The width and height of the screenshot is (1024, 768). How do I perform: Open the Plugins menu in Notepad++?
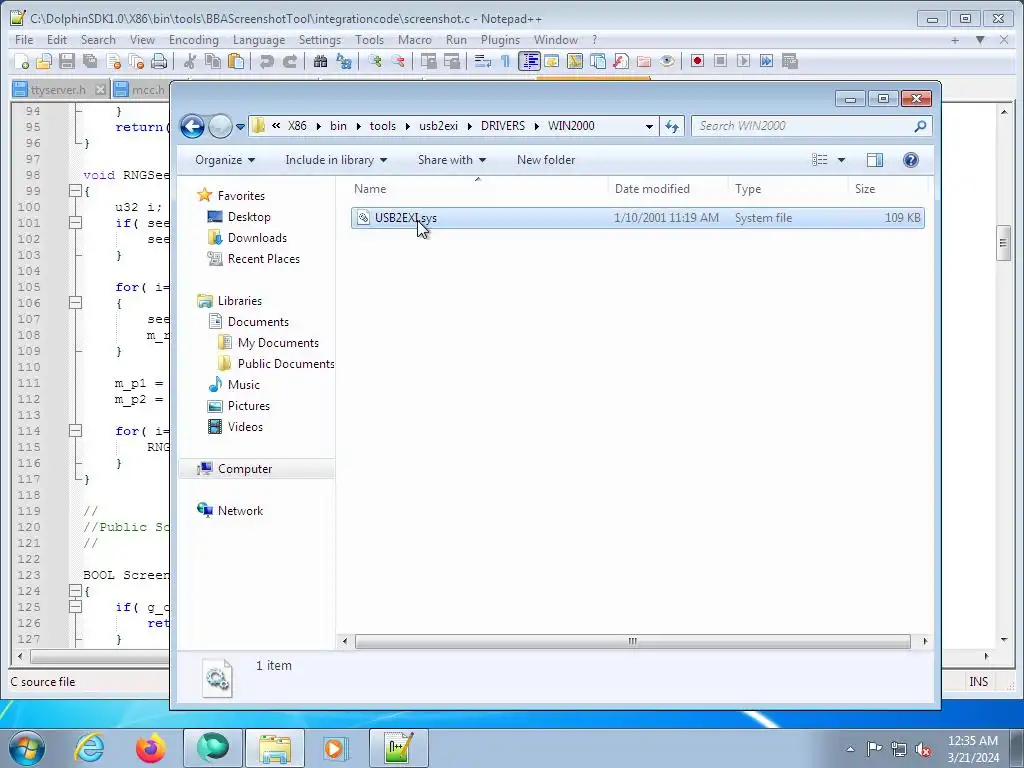click(x=500, y=40)
